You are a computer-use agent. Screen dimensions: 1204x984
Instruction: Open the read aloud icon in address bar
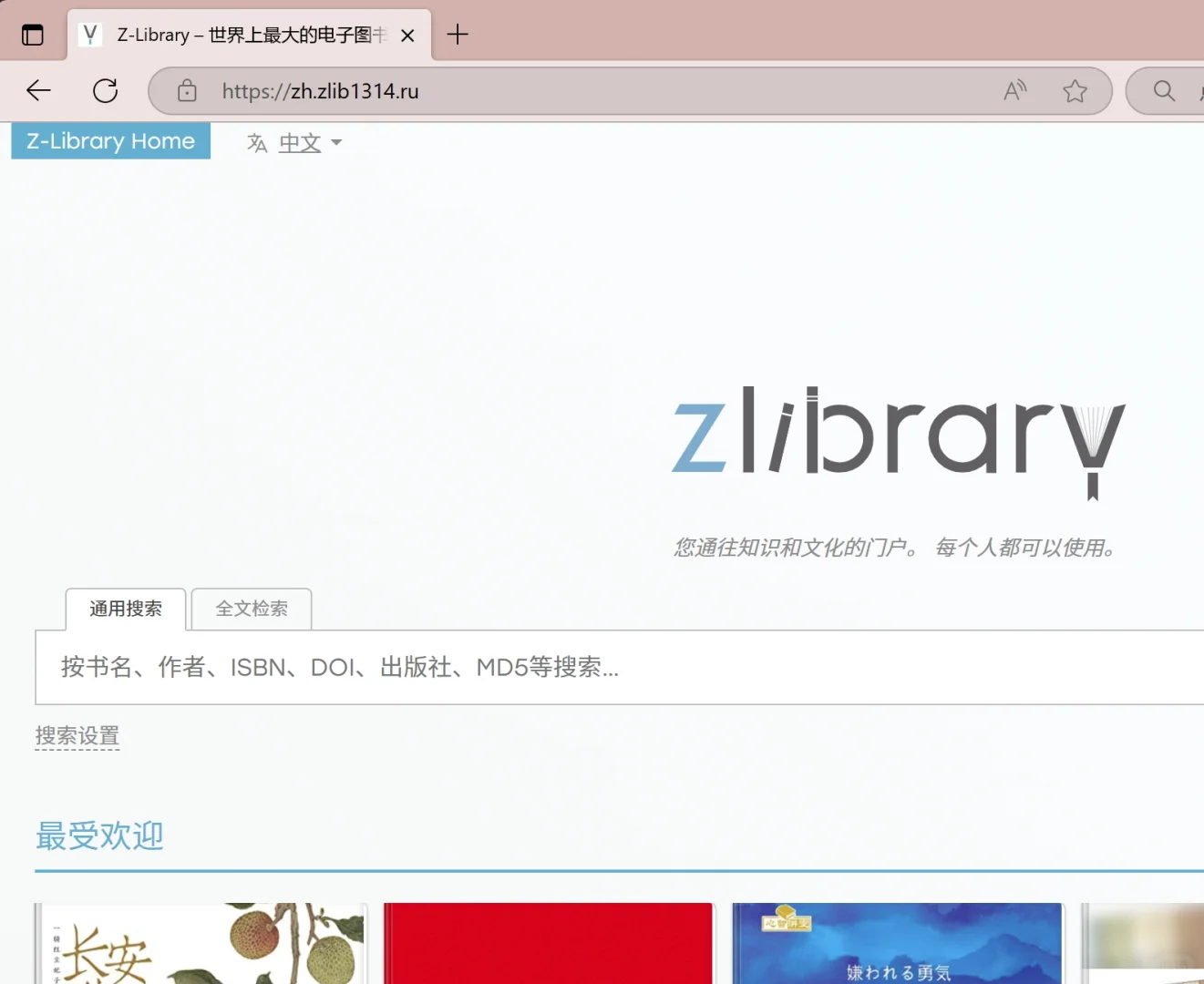[1015, 90]
